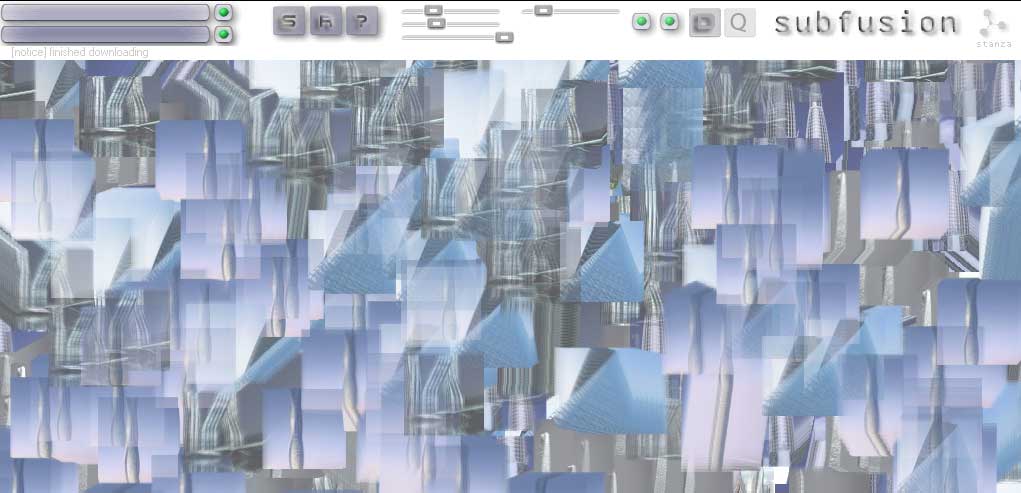Click the top slider handle in three-slider group
This screenshot has height=493, width=1021.
pos(433,10)
